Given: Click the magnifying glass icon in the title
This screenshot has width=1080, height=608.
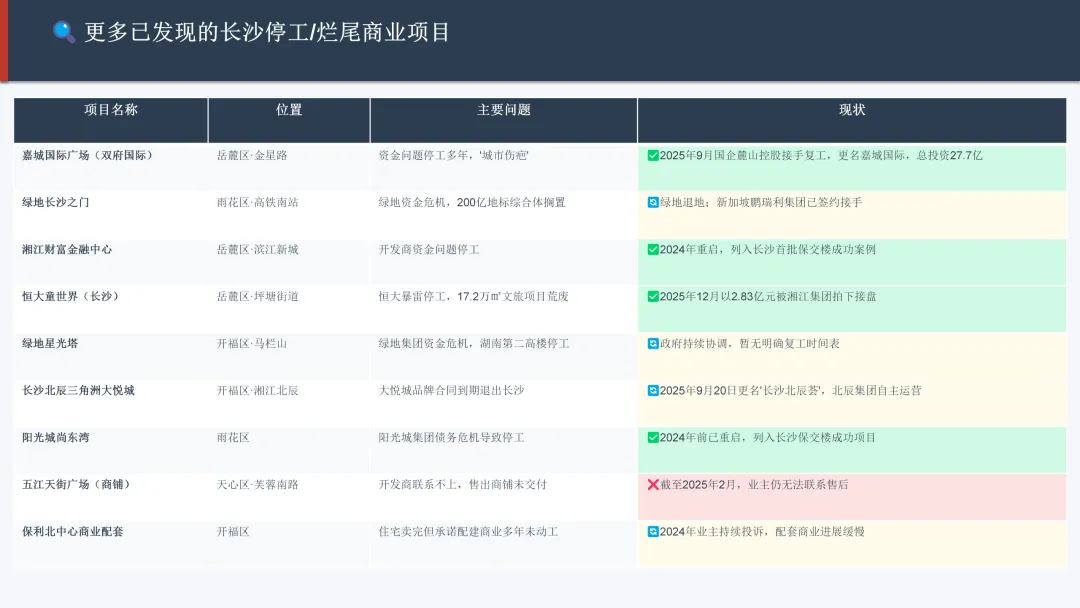Looking at the screenshot, I should pyautogui.click(x=64, y=32).
